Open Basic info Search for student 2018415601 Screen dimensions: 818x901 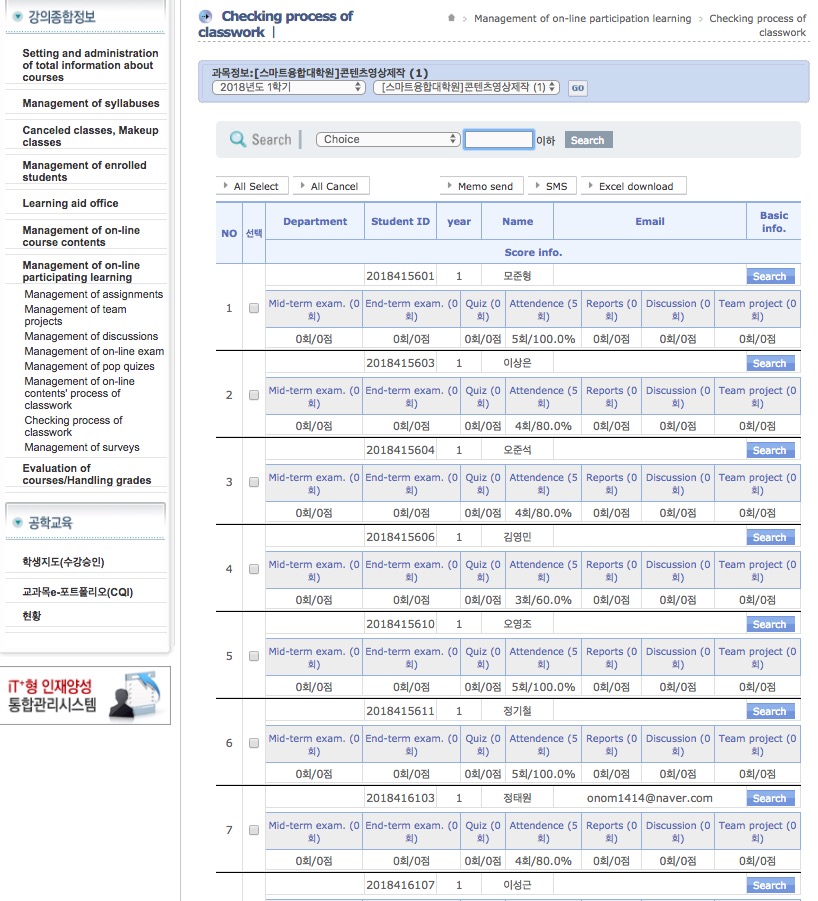(x=770, y=276)
